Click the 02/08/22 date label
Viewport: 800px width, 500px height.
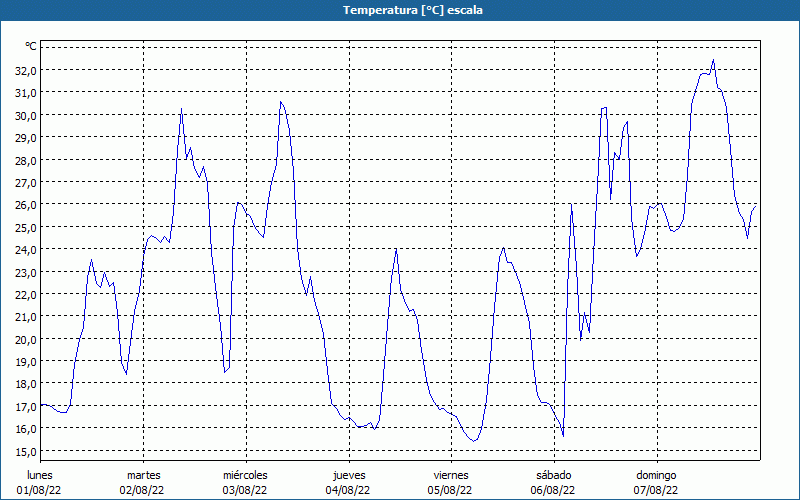pyautogui.click(x=142, y=490)
